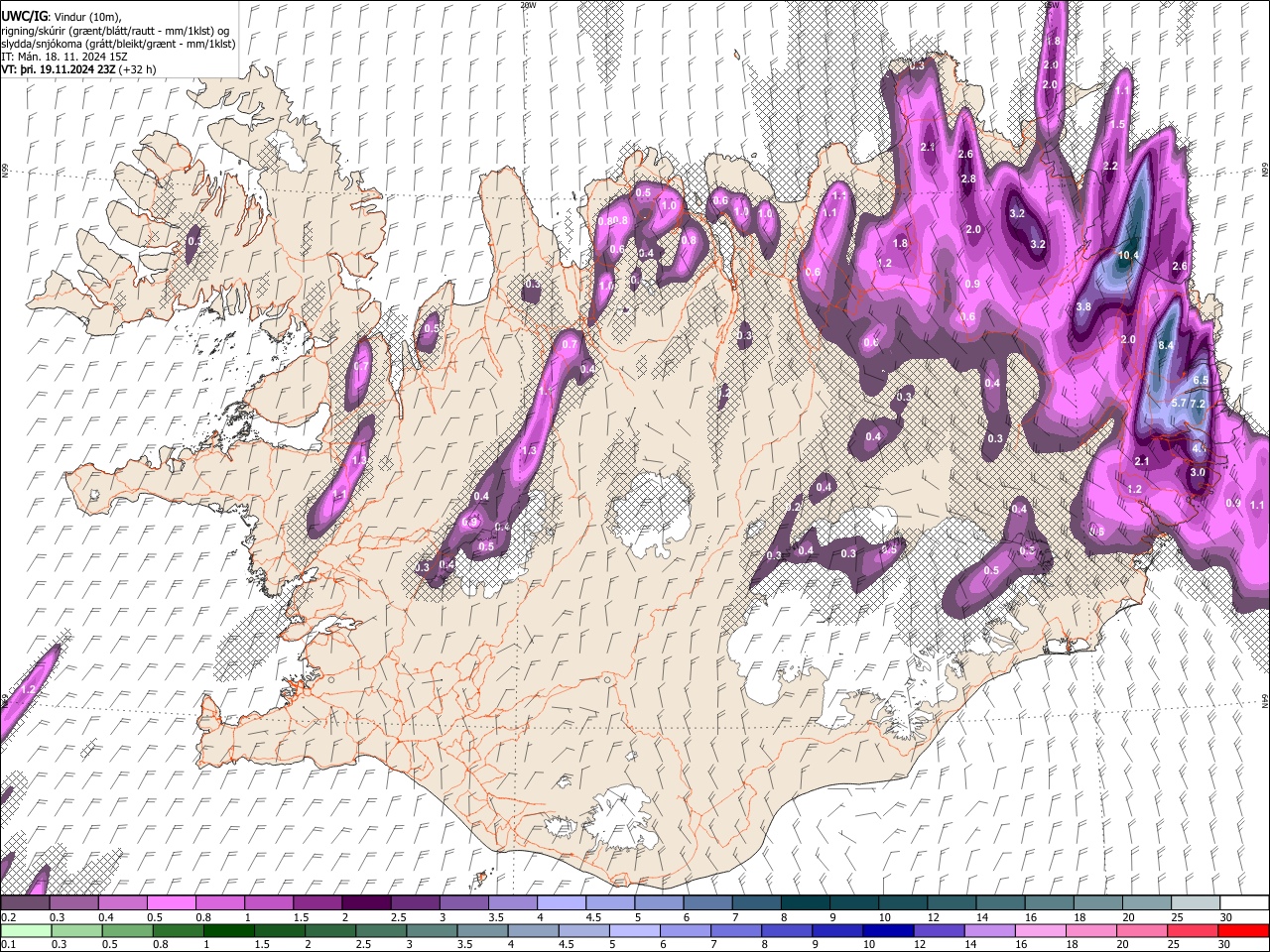Click the 2.2 precipitation value on the map
1270x952 pixels.
pyautogui.click(x=1110, y=166)
